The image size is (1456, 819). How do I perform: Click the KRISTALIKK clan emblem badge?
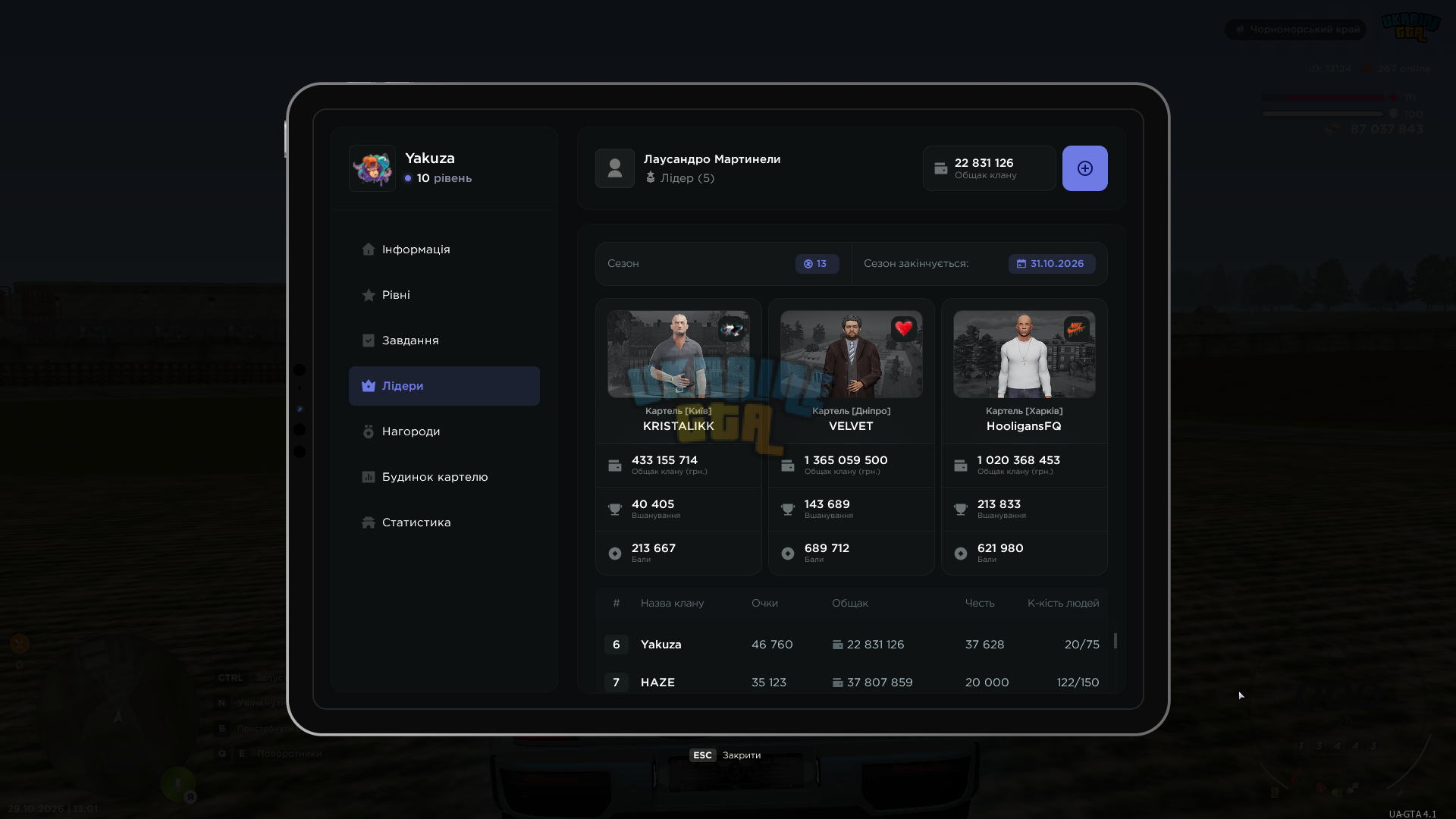pos(731,329)
